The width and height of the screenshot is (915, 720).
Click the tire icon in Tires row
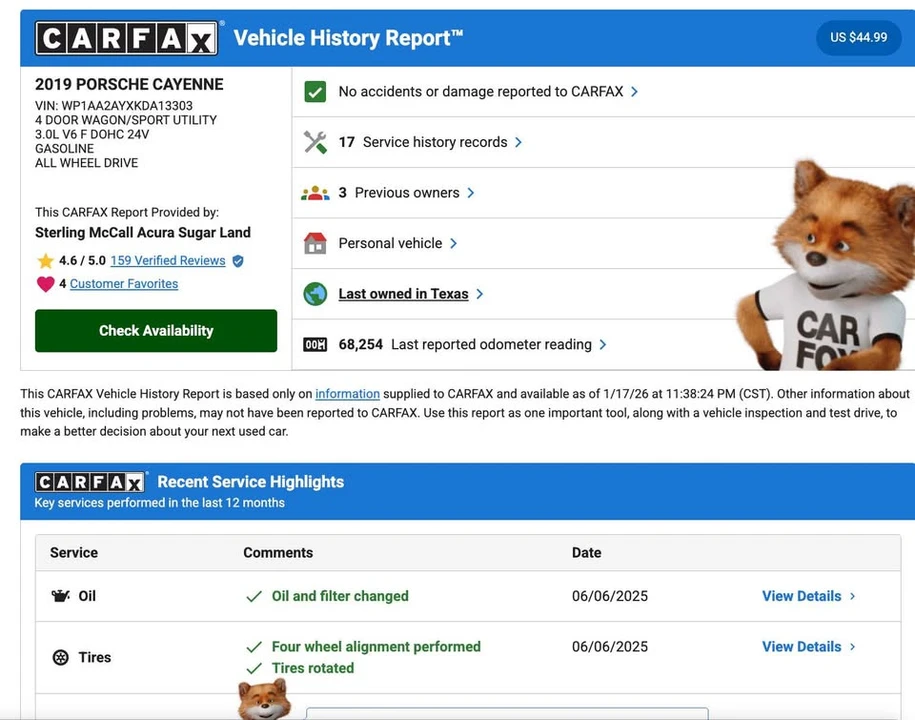click(x=61, y=658)
